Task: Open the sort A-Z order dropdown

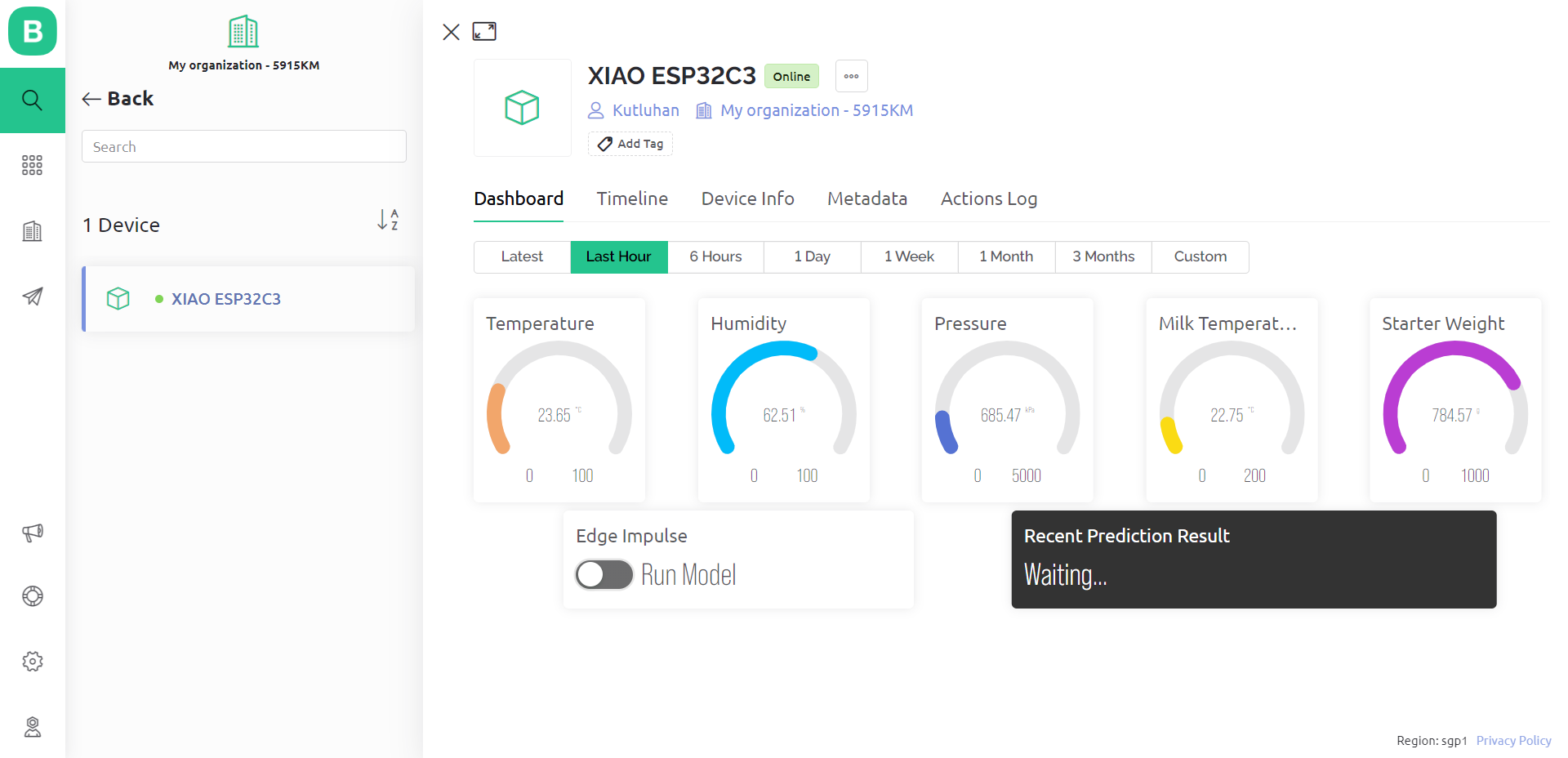Action: (388, 220)
